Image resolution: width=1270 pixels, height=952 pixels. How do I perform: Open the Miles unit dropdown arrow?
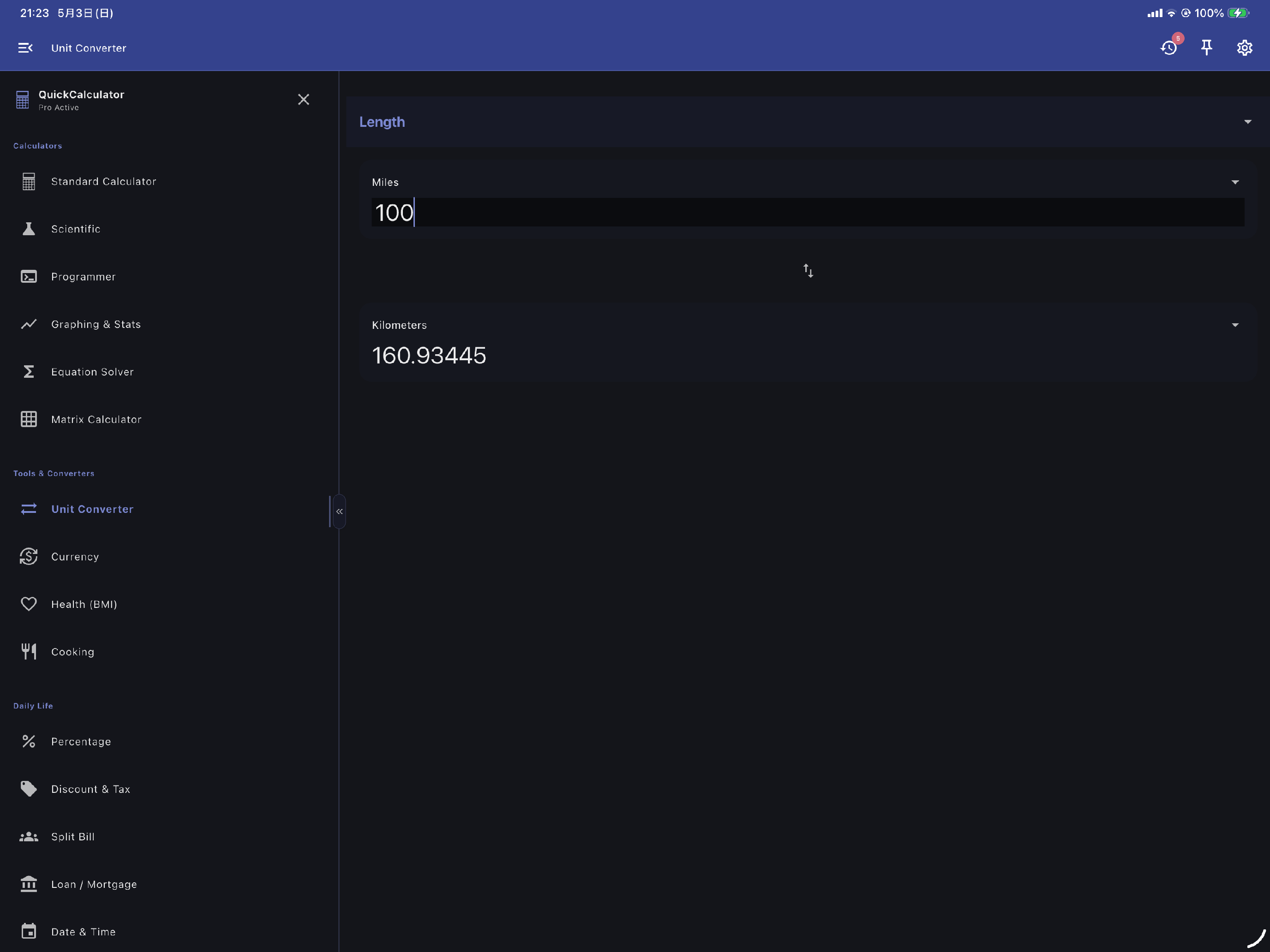[x=1234, y=183]
